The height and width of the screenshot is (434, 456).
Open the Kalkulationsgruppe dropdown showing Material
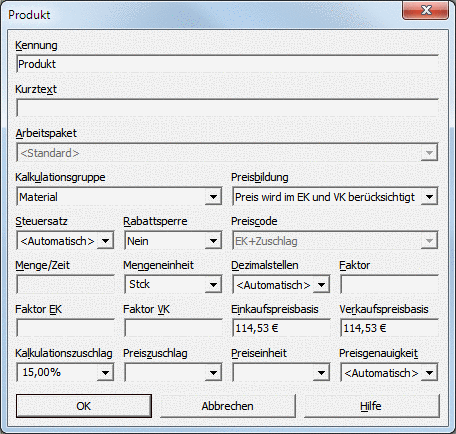point(119,197)
